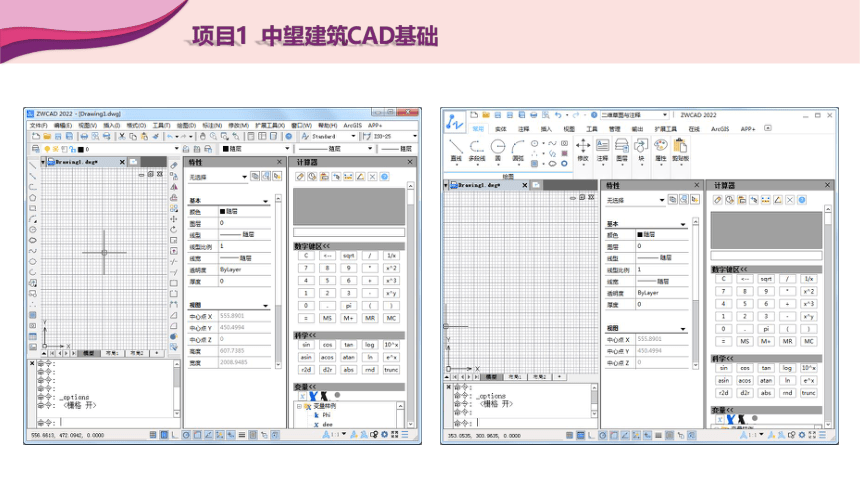Click the blue Help icon in classic window toolbar
This screenshot has width=860, height=484.
tap(288, 136)
